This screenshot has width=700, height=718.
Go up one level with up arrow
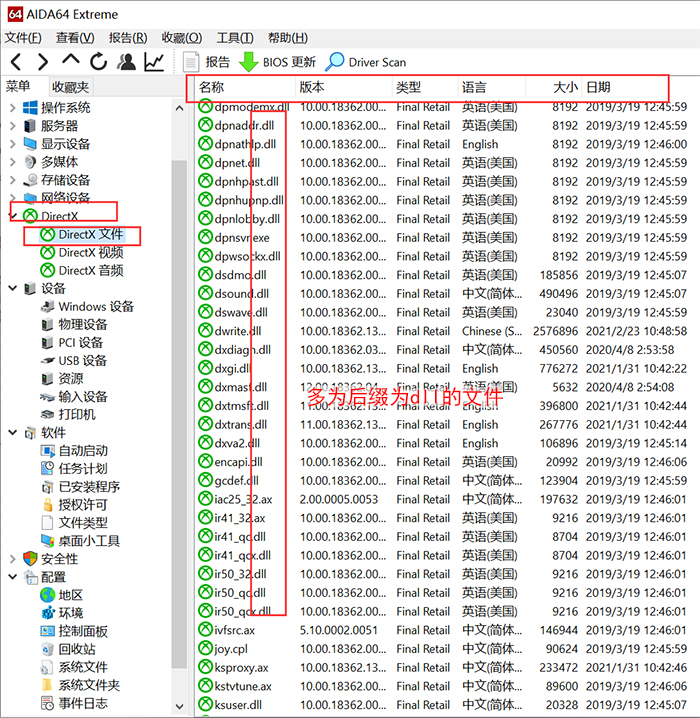[x=70, y=62]
